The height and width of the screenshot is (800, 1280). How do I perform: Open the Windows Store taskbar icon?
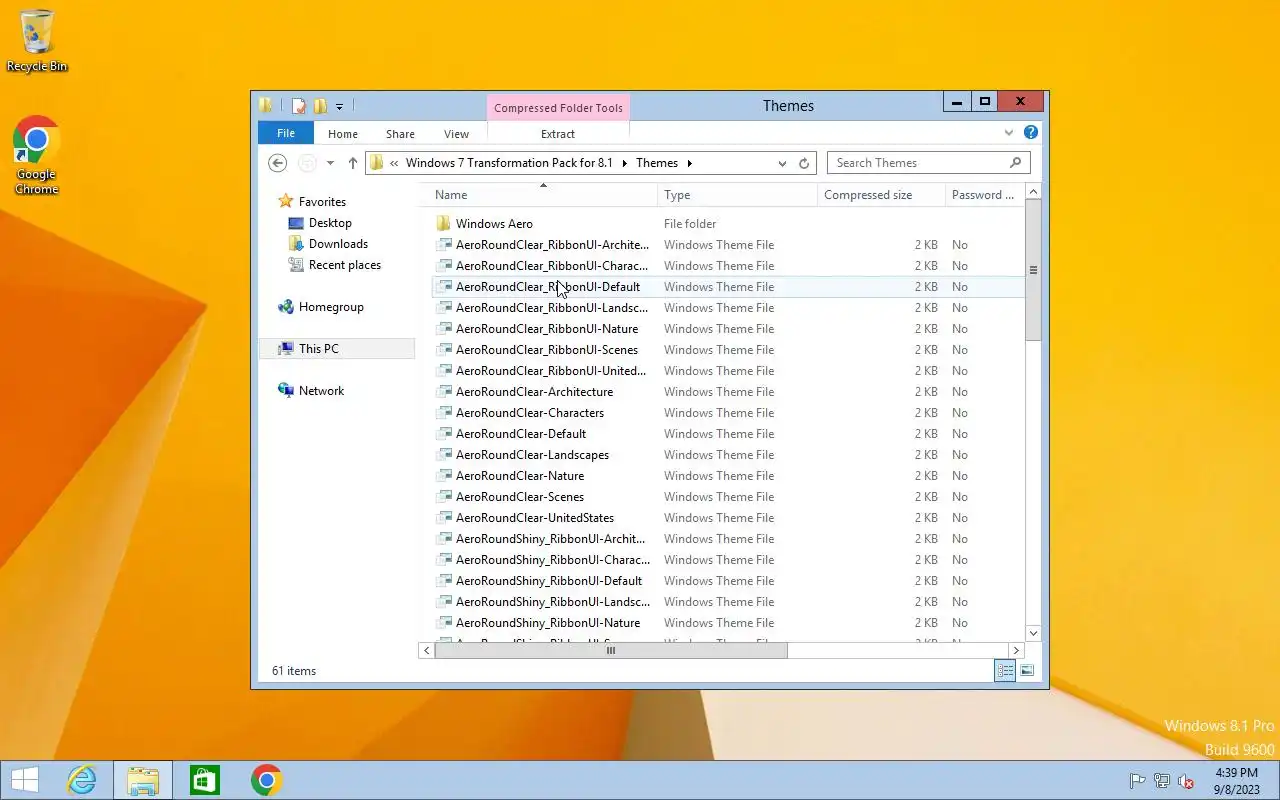coord(204,780)
